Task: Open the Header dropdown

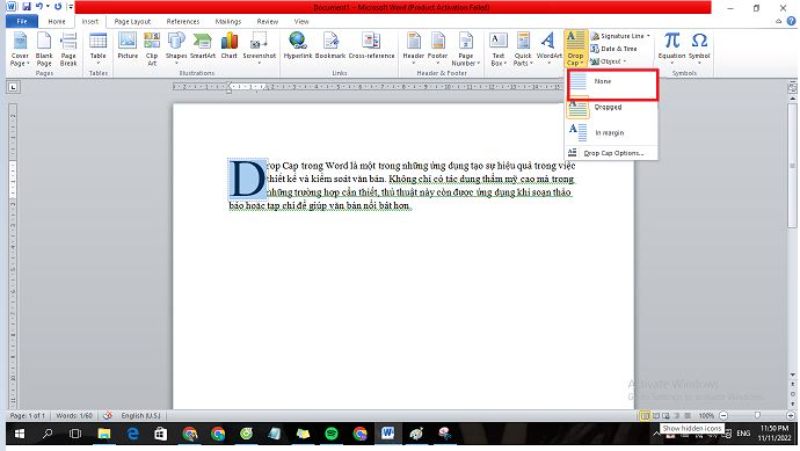Action: coord(413,48)
